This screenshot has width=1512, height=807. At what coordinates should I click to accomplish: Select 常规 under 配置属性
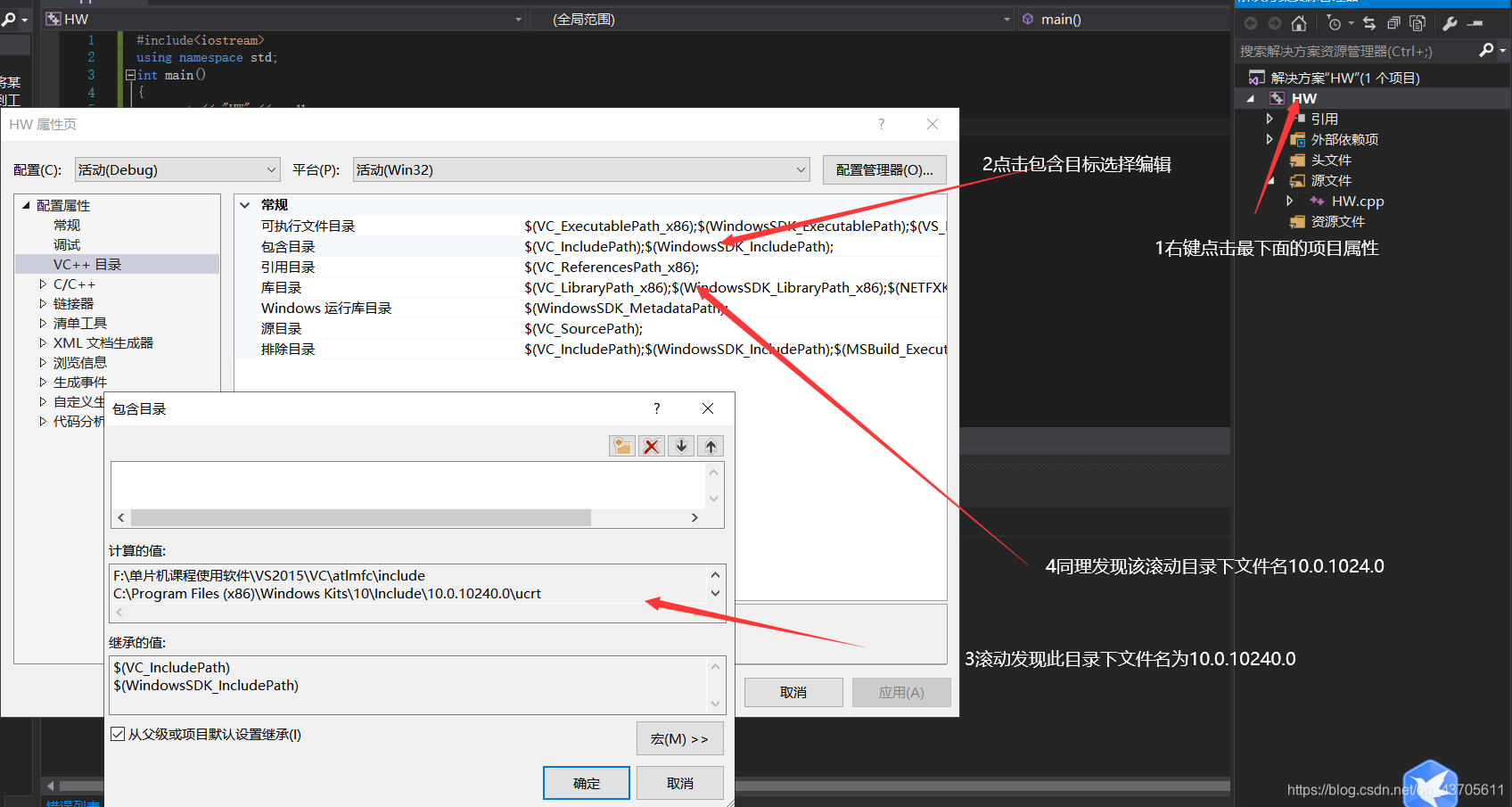(x=67, y=226)
